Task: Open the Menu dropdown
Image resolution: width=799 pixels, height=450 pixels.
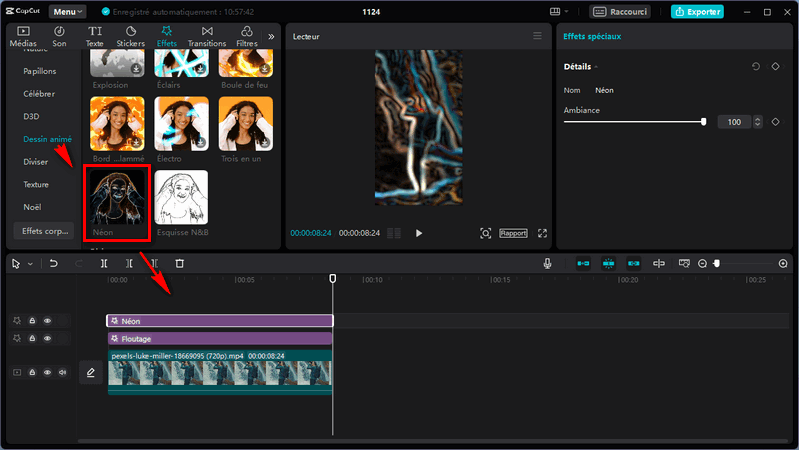Action: pos(67,12)
